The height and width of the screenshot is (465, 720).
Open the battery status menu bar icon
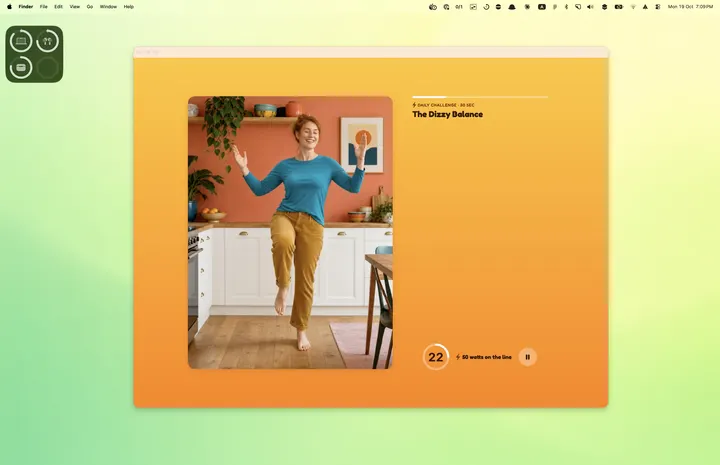point(619,7)
